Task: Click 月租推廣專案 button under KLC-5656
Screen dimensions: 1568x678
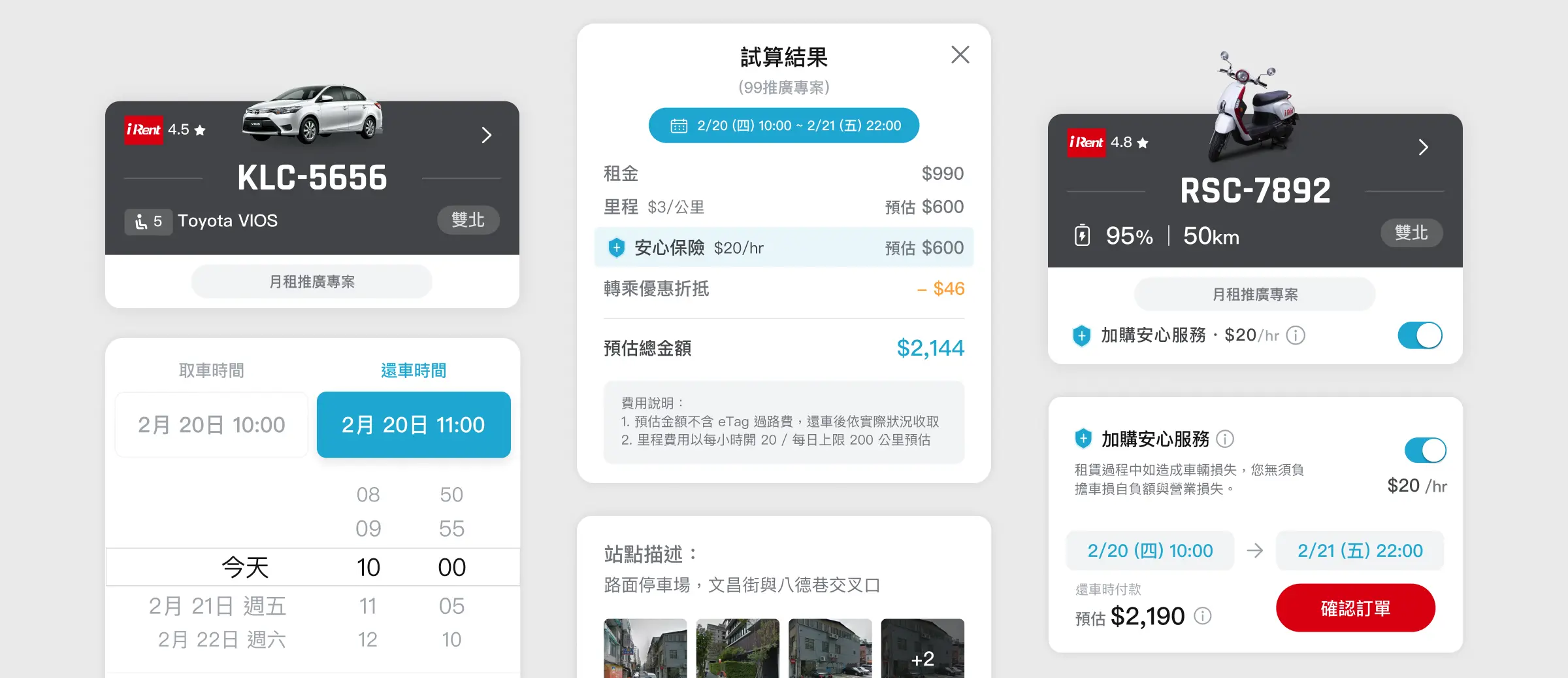Action: 312,282
